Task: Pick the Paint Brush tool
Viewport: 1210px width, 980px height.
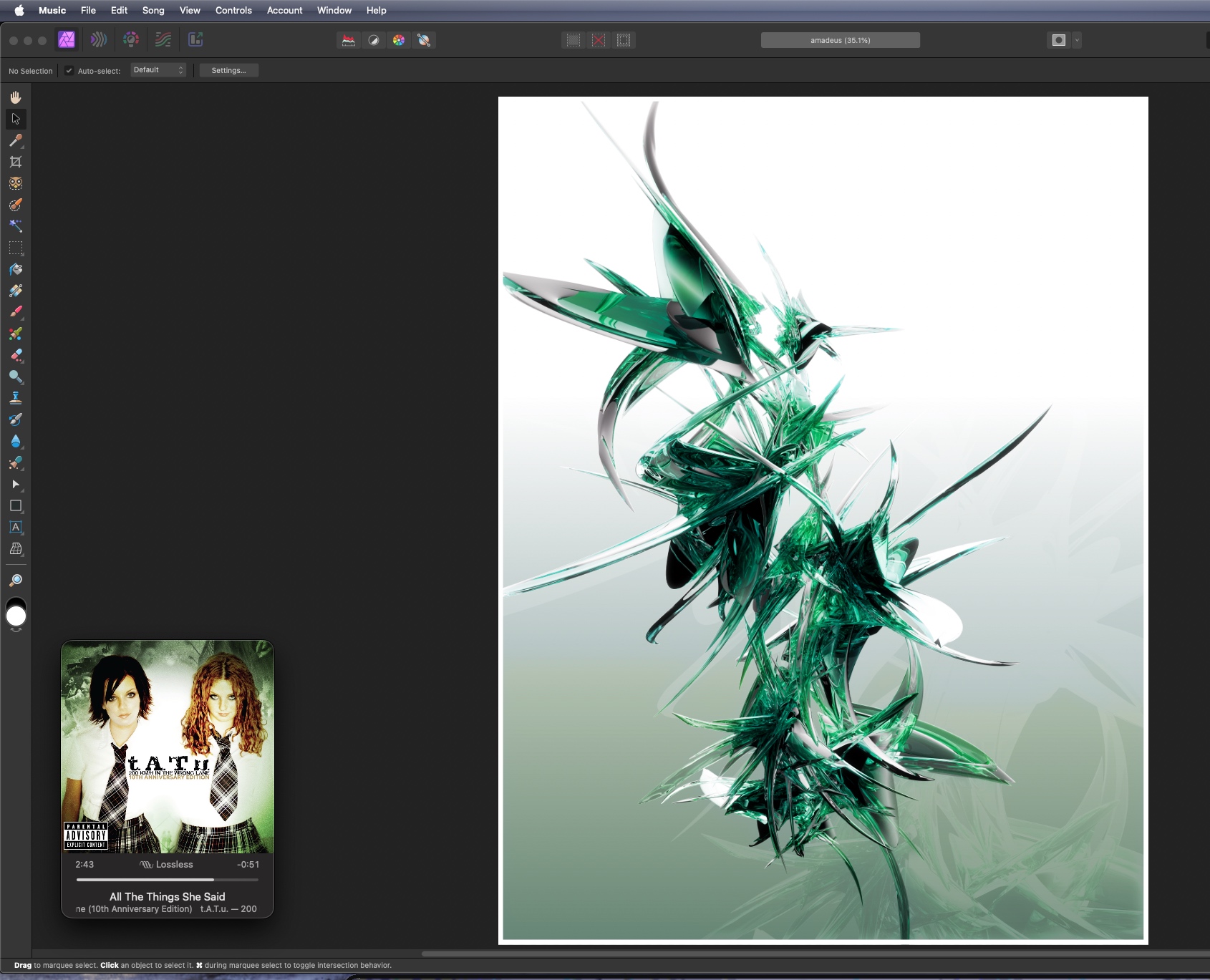Action: point(16,312)
